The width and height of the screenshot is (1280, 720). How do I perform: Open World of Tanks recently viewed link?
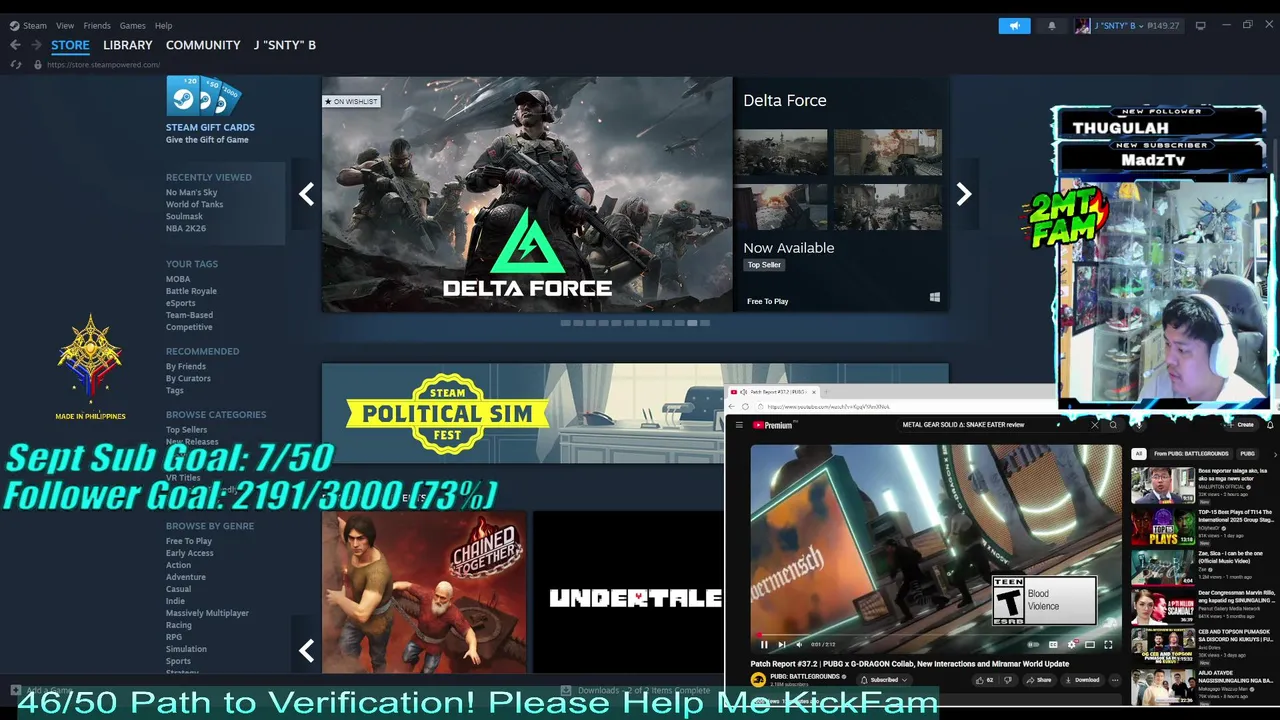click(194, 204)
